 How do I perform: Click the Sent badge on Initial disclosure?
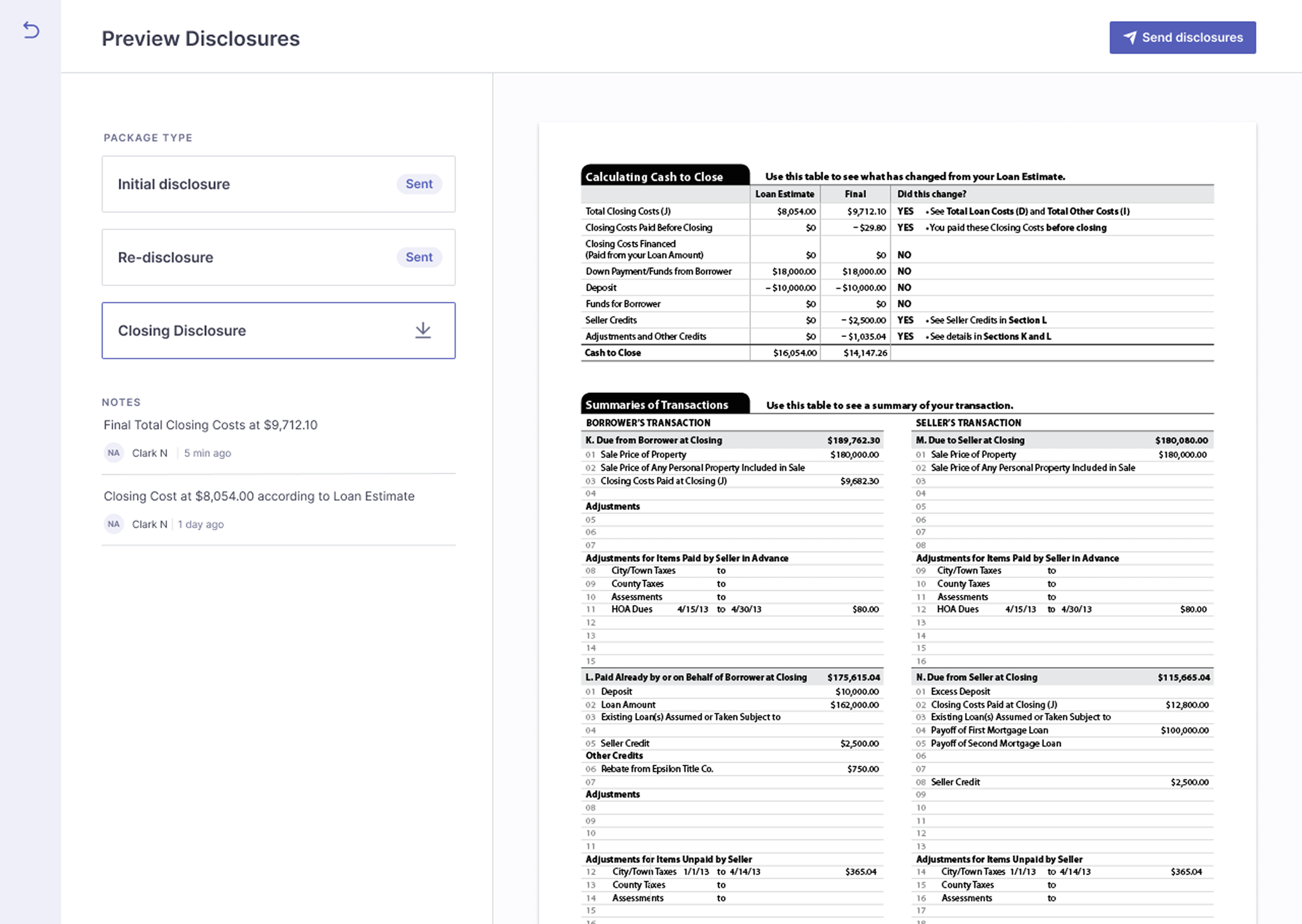point(419,184)
